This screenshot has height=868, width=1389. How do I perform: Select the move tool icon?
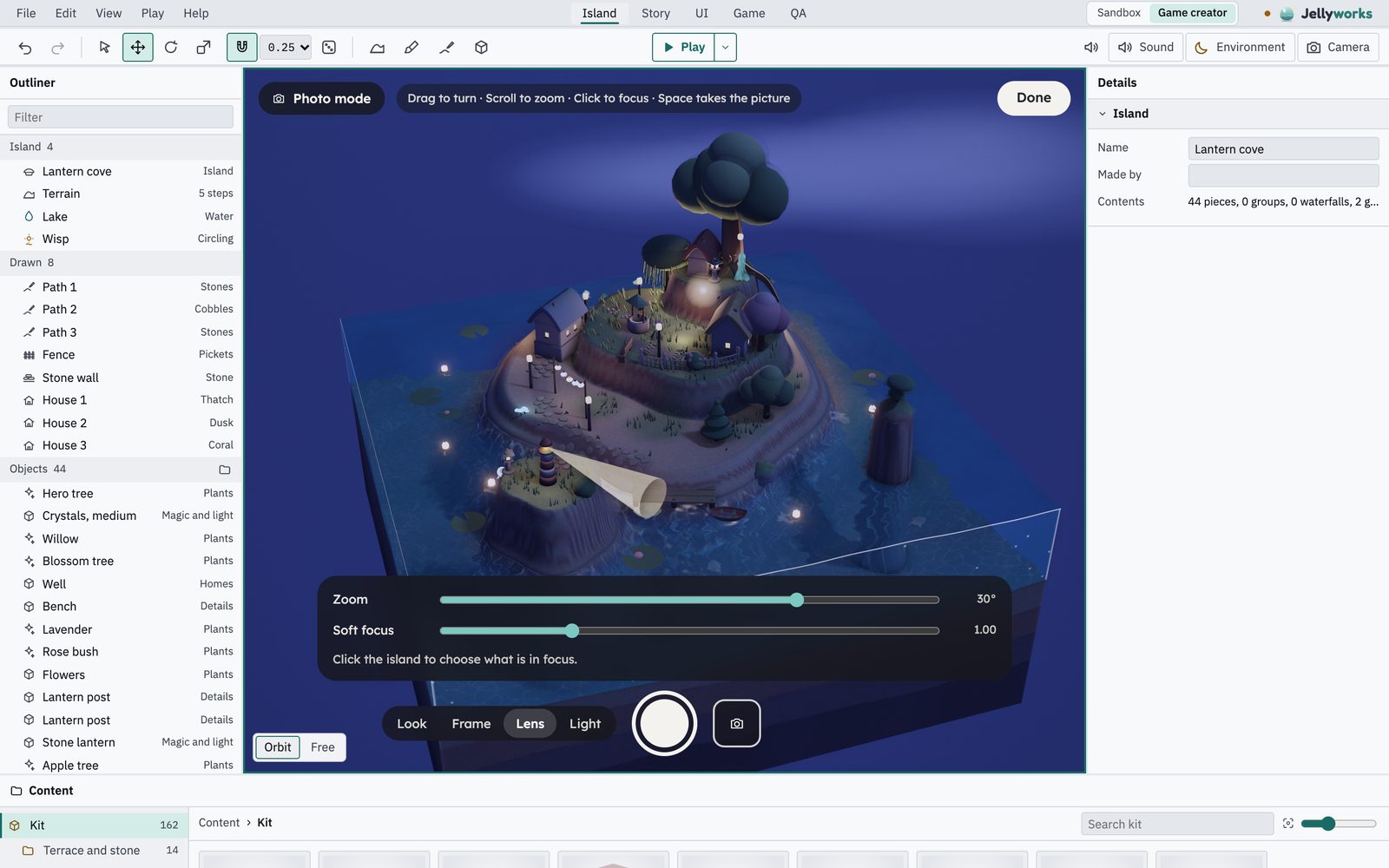coord(138,48)
